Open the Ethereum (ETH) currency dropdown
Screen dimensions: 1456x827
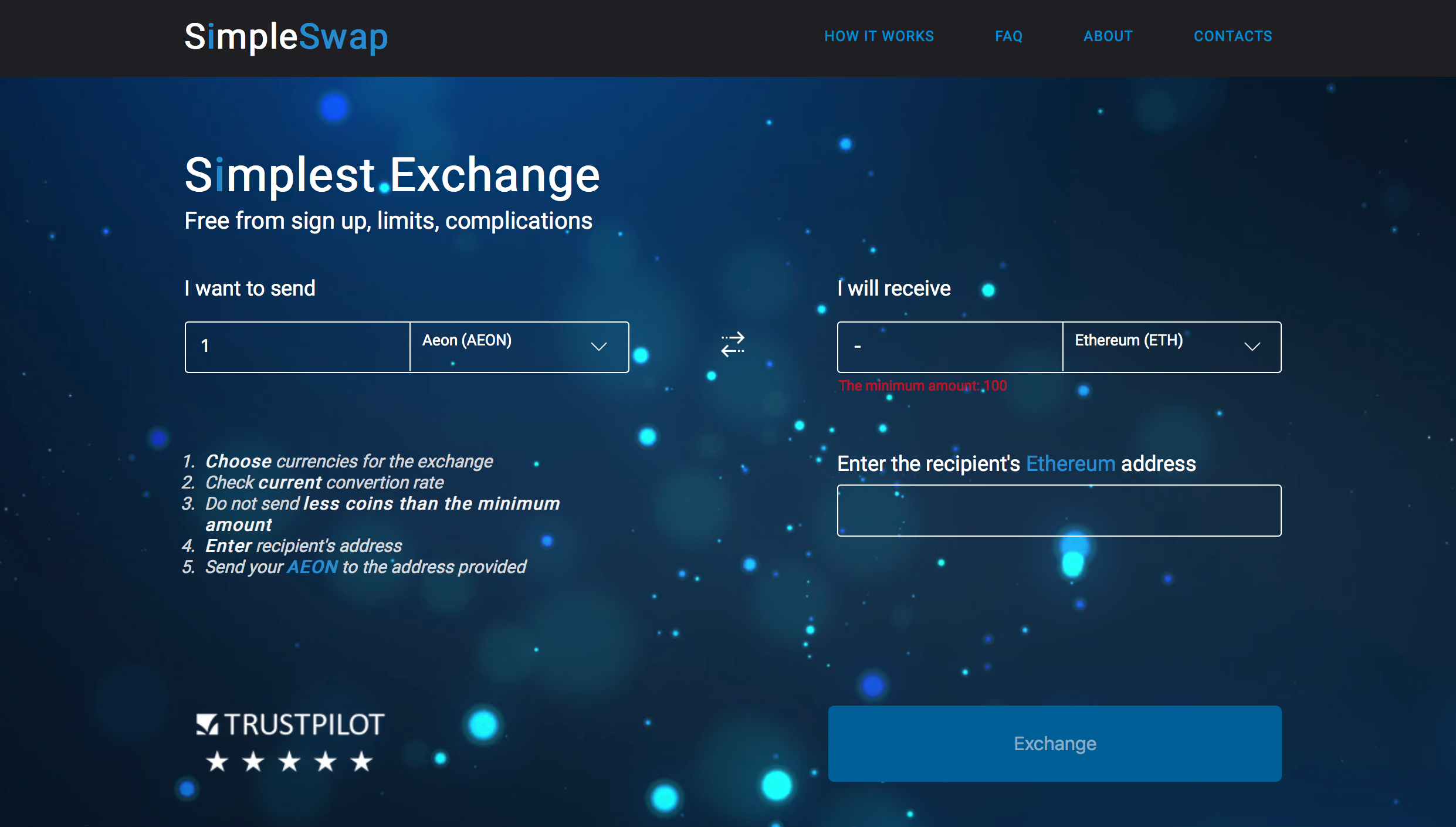[1171, 347]
